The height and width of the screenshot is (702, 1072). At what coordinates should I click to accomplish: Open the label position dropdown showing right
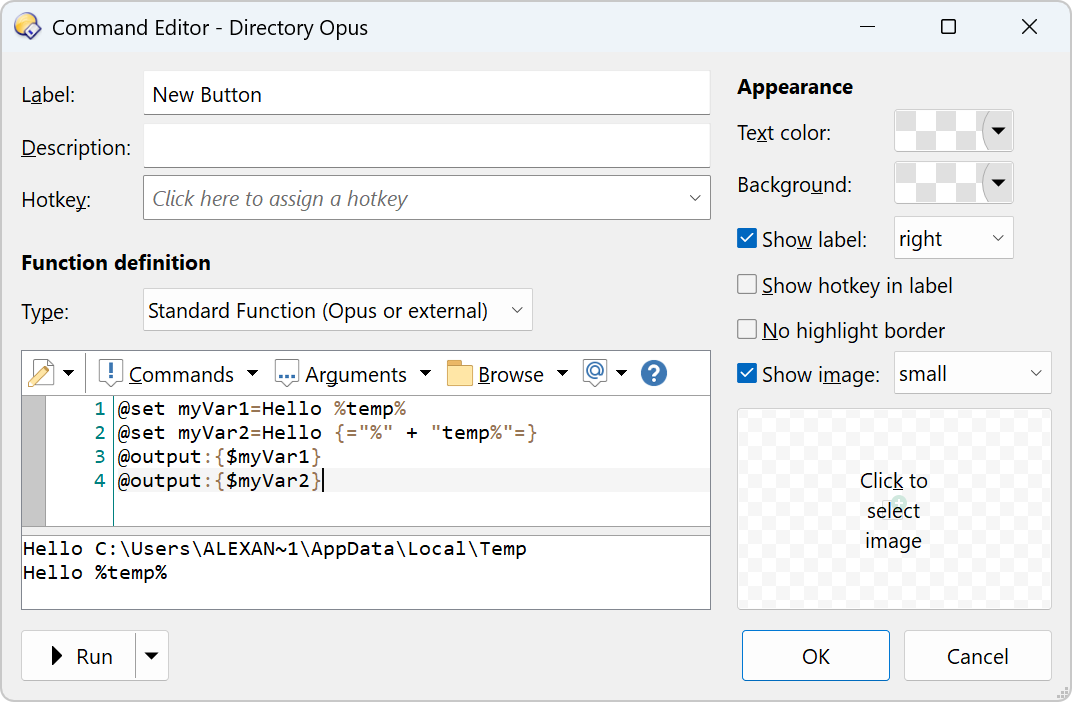click(954, 238)
